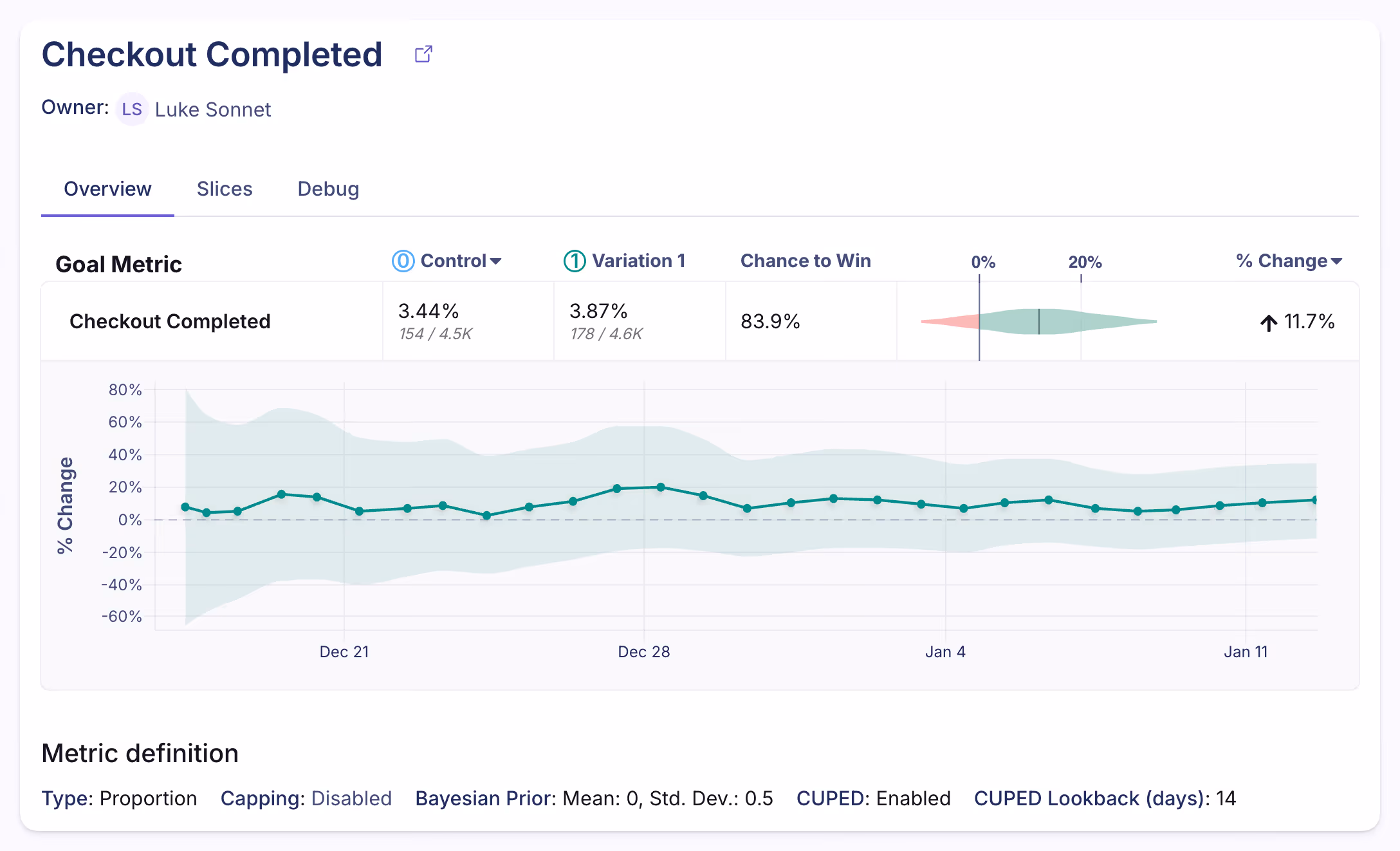
Task: Click the LS owner avatar
Action: tap(132, 109)
